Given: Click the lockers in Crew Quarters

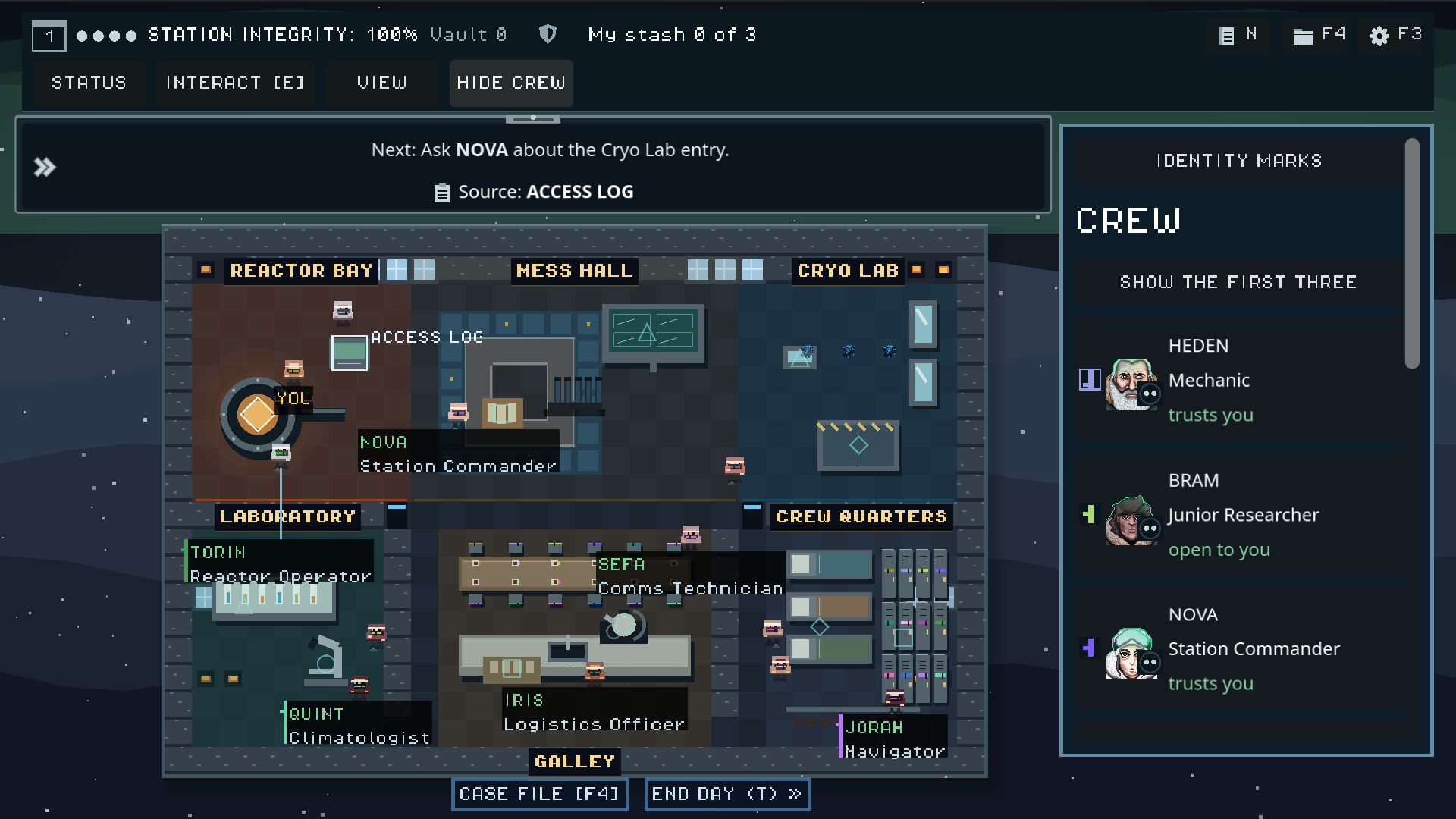Looking at the screenshot, I should 915,626.
